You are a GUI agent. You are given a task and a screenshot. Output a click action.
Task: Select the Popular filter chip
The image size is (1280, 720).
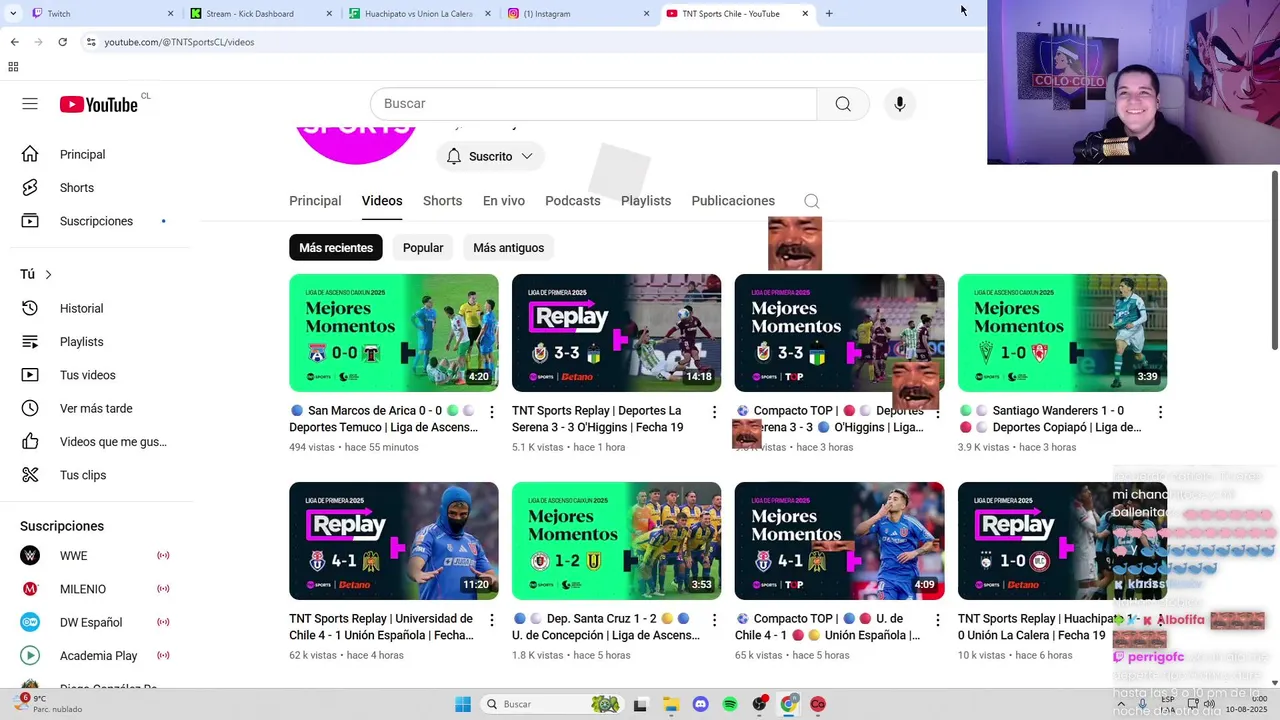(423, 248)
